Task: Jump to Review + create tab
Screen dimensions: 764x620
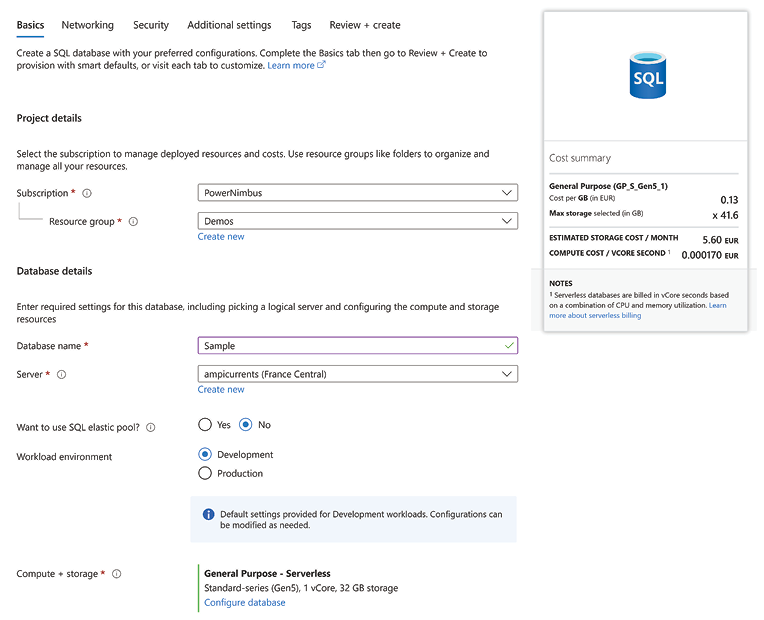Action: [x=365, y=25]
